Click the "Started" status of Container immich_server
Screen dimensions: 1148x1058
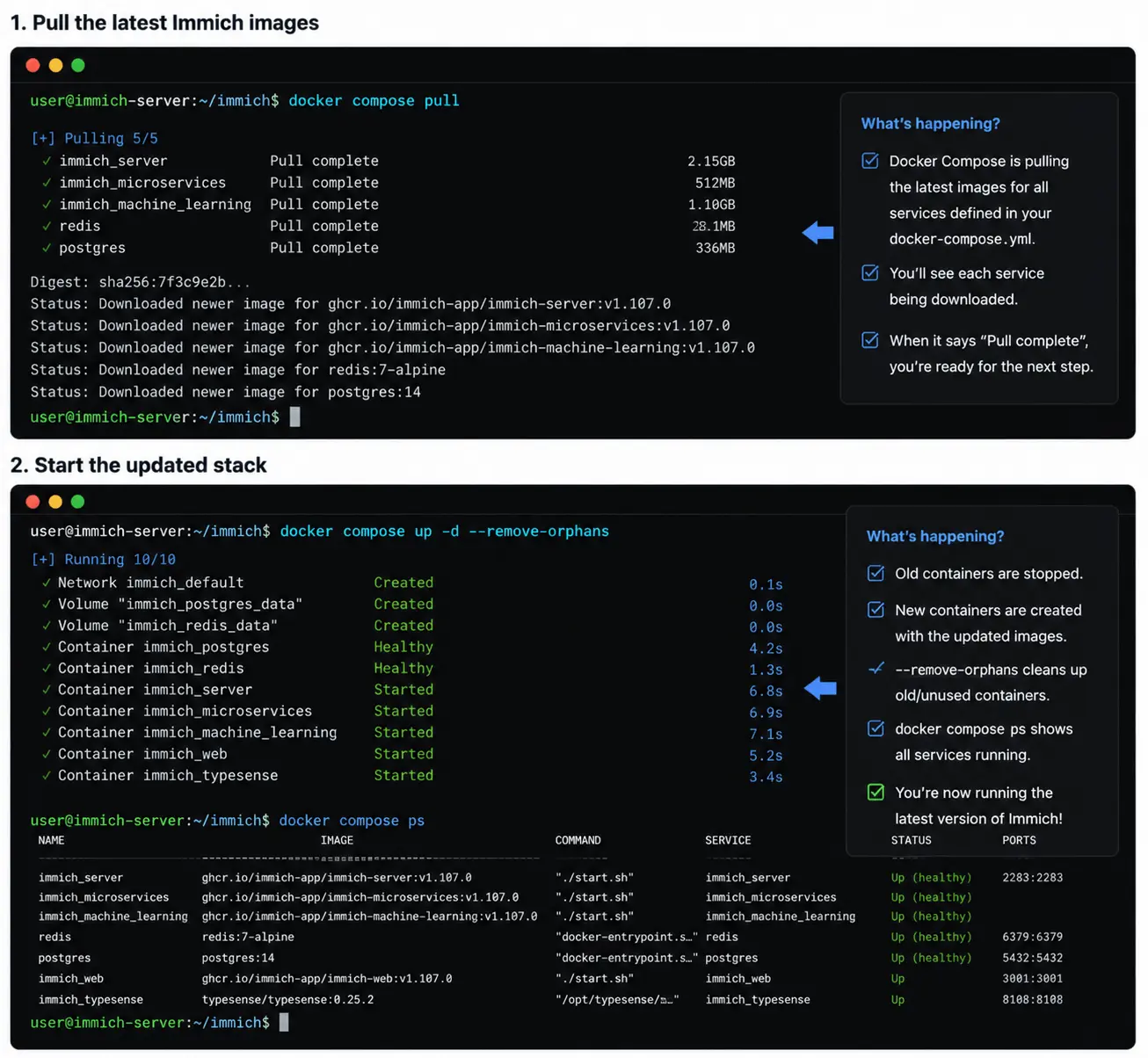pyautogui.click(x=403, y=690)
